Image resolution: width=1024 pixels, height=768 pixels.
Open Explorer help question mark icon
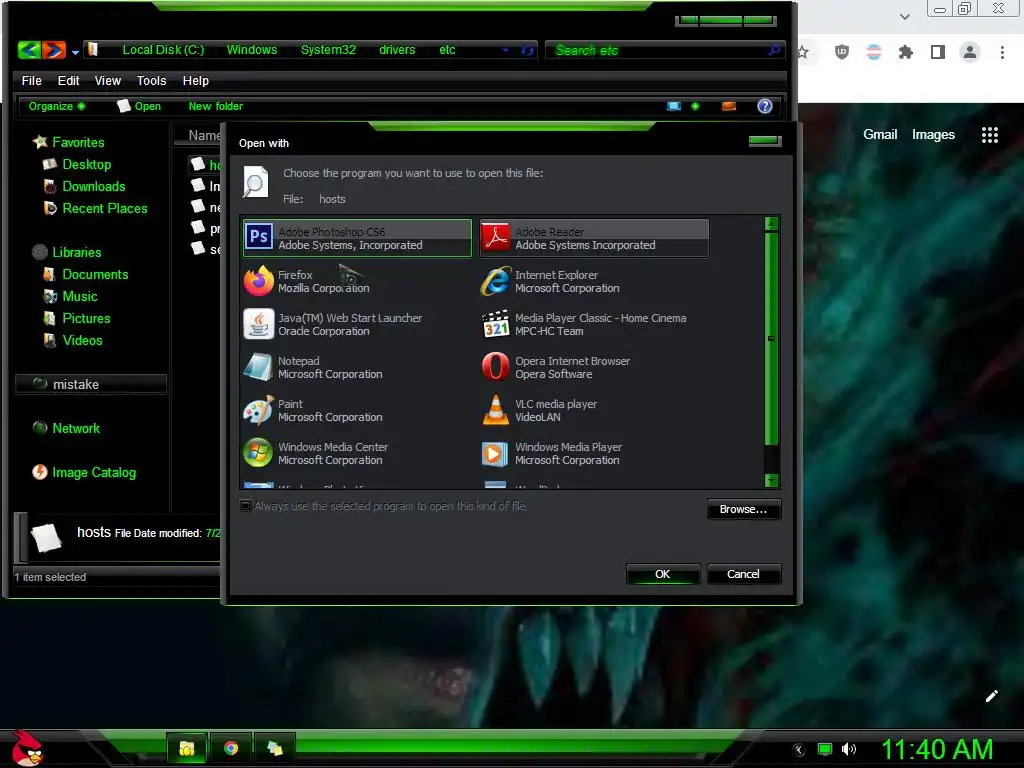click(765, 106)
